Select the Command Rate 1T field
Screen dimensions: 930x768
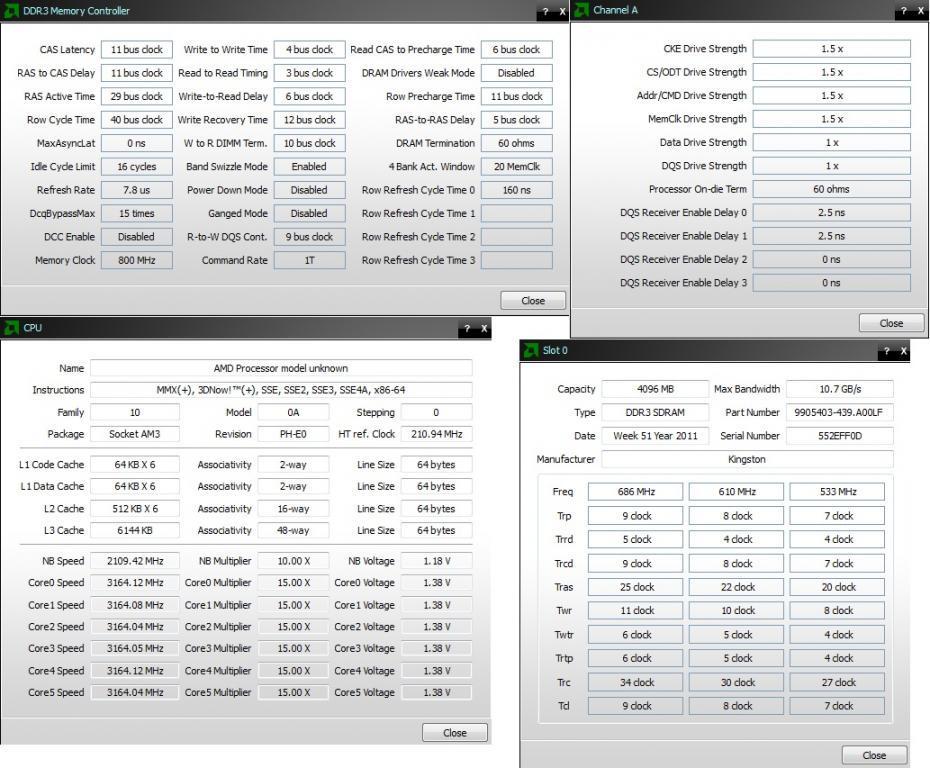(310, 260)
